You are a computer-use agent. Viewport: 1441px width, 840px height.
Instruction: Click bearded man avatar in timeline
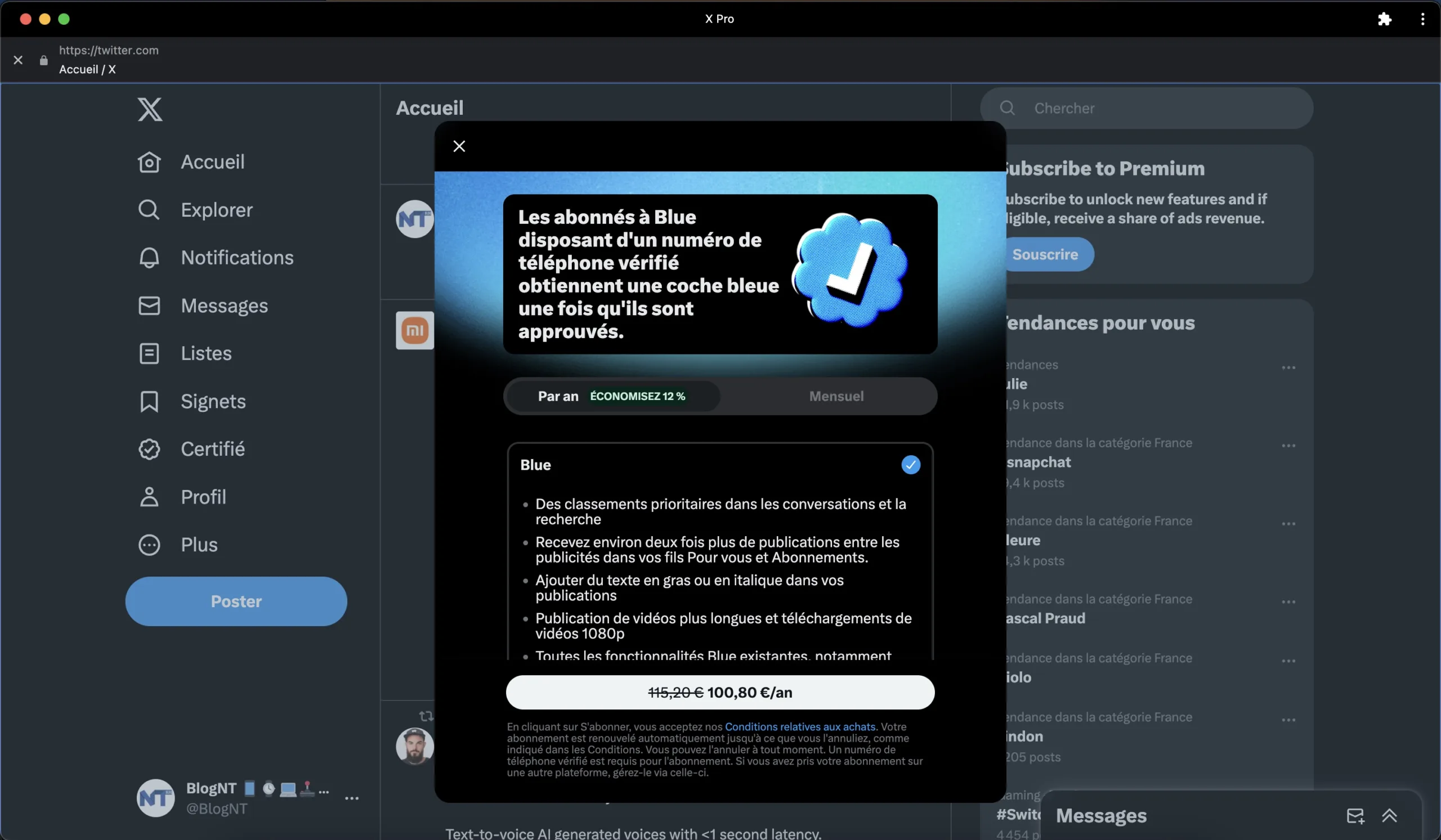(415, 746)
